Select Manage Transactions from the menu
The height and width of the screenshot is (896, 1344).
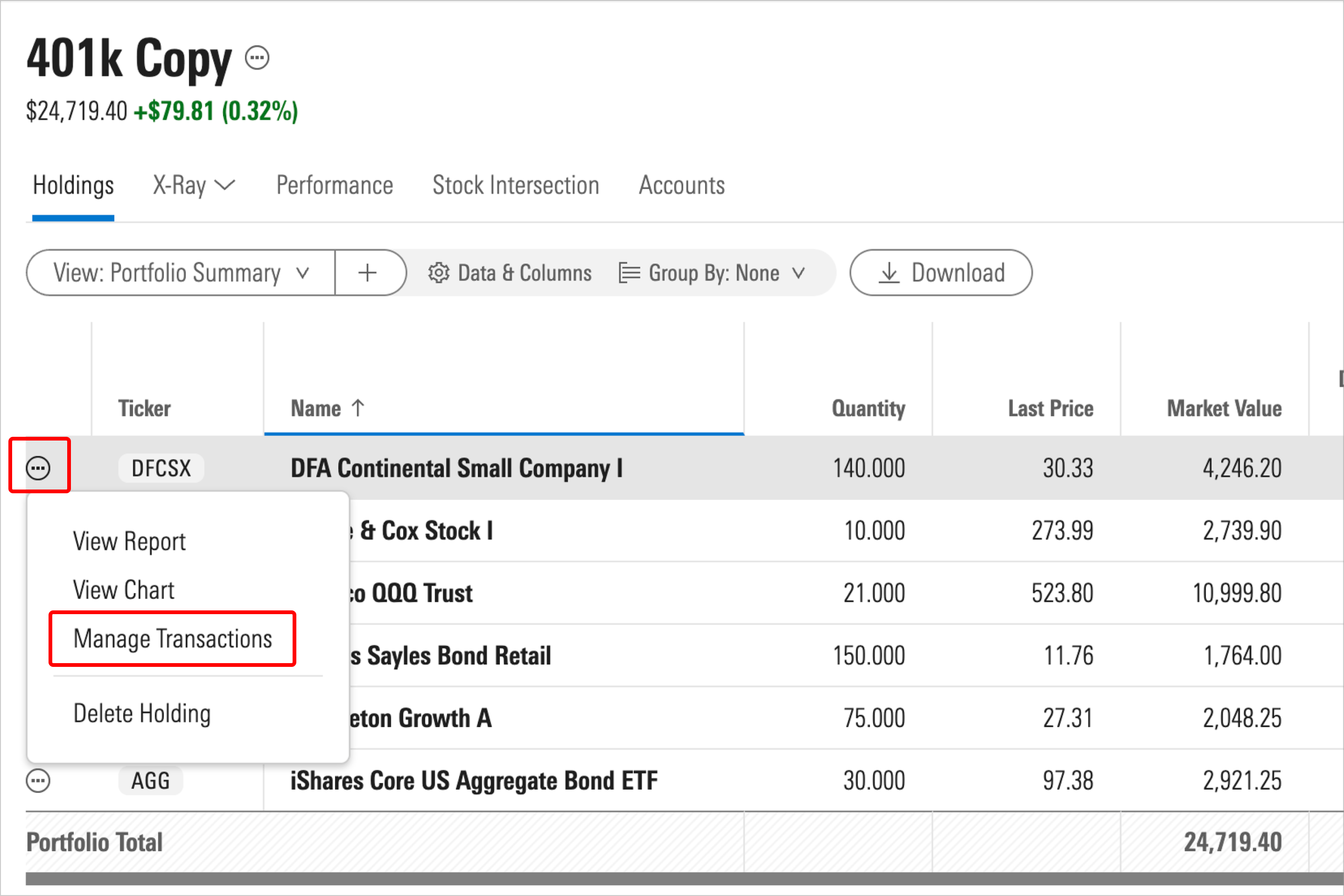point(173,639)
